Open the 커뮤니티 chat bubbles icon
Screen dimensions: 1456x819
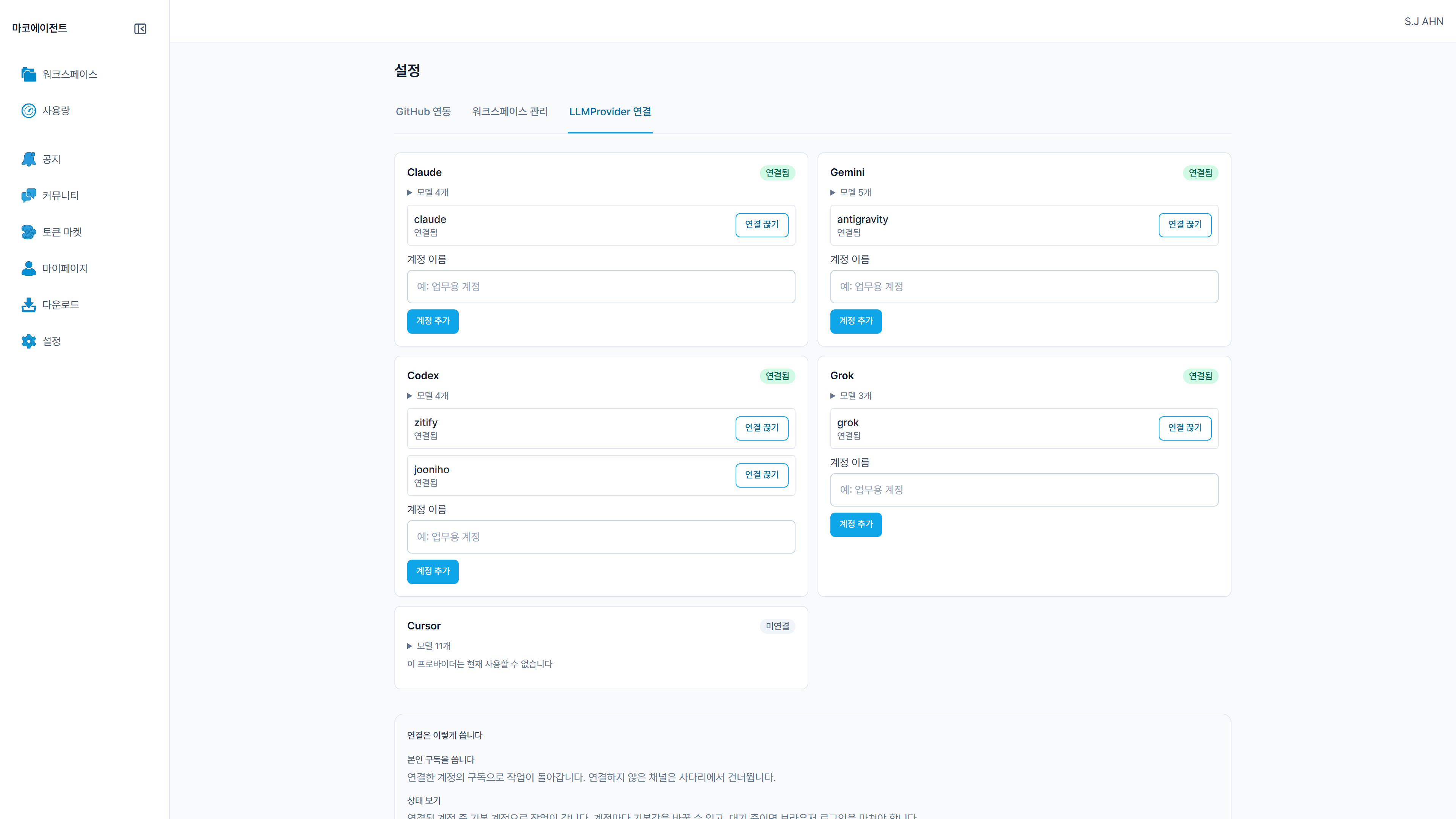pyautogui.click(x=29, y=196)
